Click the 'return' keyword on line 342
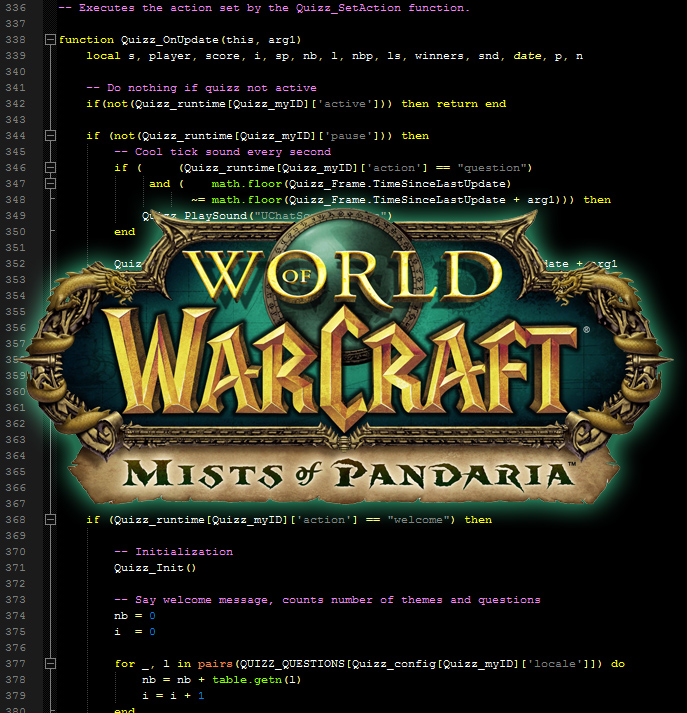The width and height of the screenshot is (687, 713). [x=457, y=104]
